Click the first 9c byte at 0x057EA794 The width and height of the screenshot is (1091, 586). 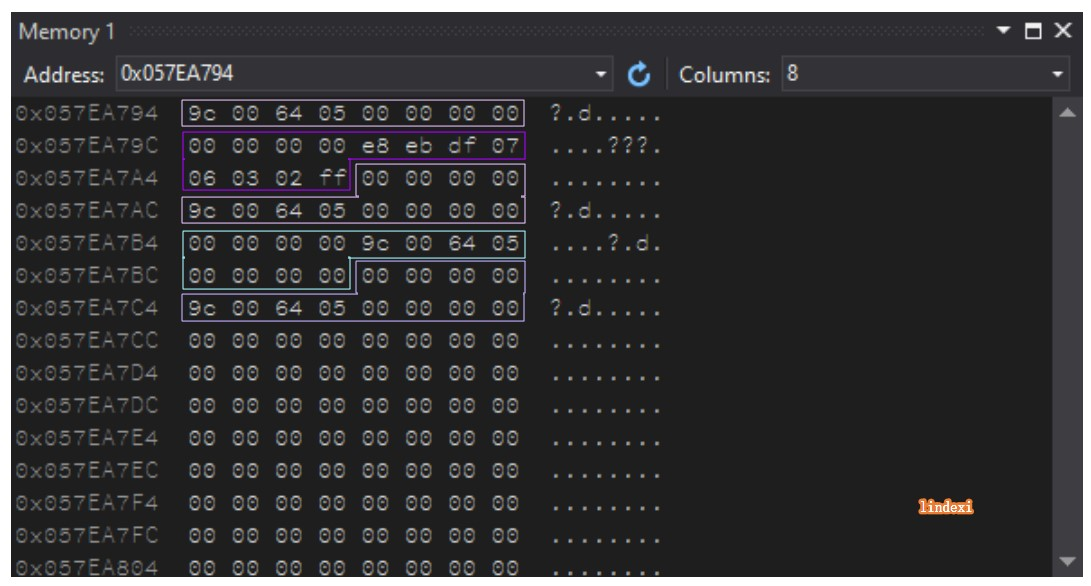(202, 113)
